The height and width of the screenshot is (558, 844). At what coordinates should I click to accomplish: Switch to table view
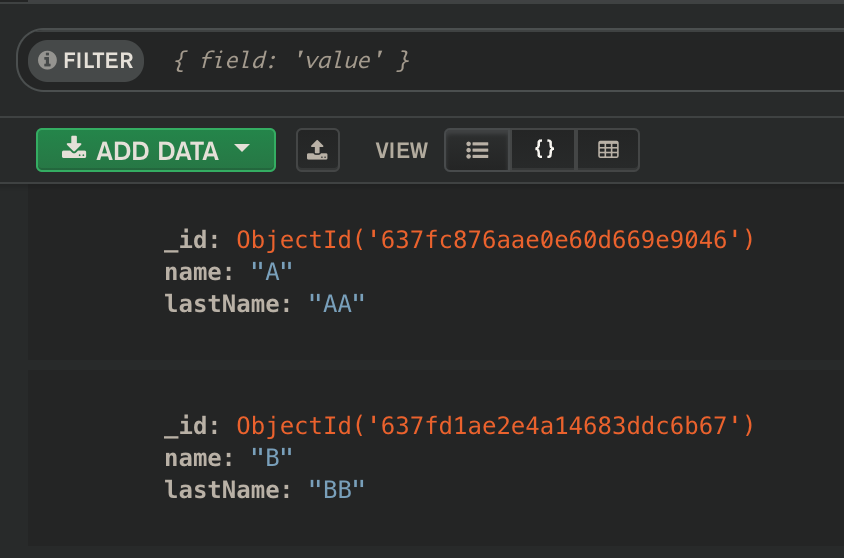pos(608,150)
